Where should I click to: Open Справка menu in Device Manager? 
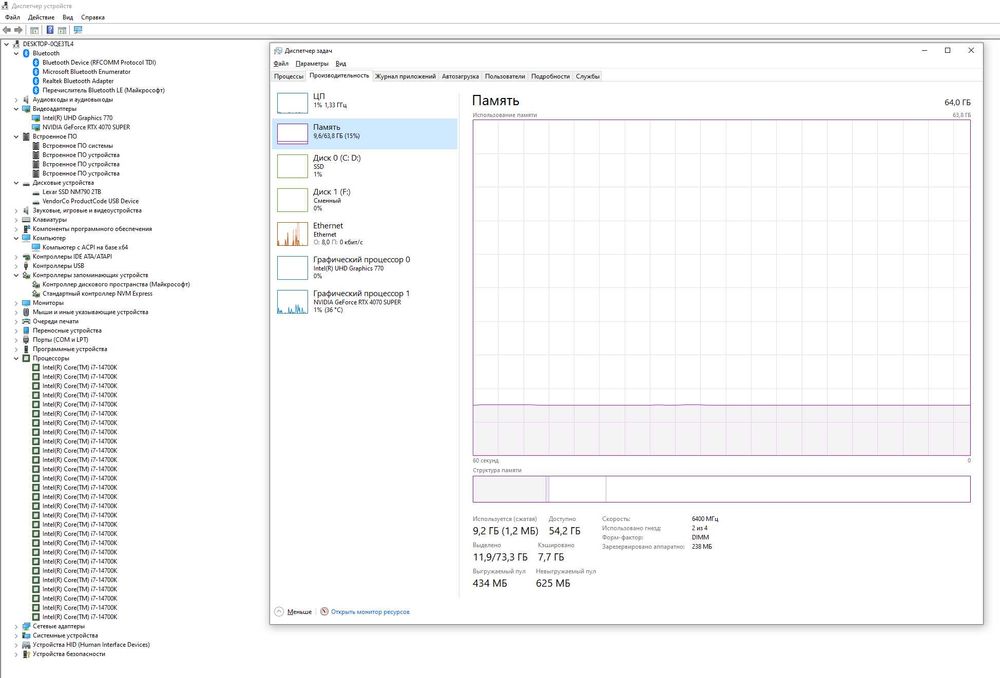[92, 17]
